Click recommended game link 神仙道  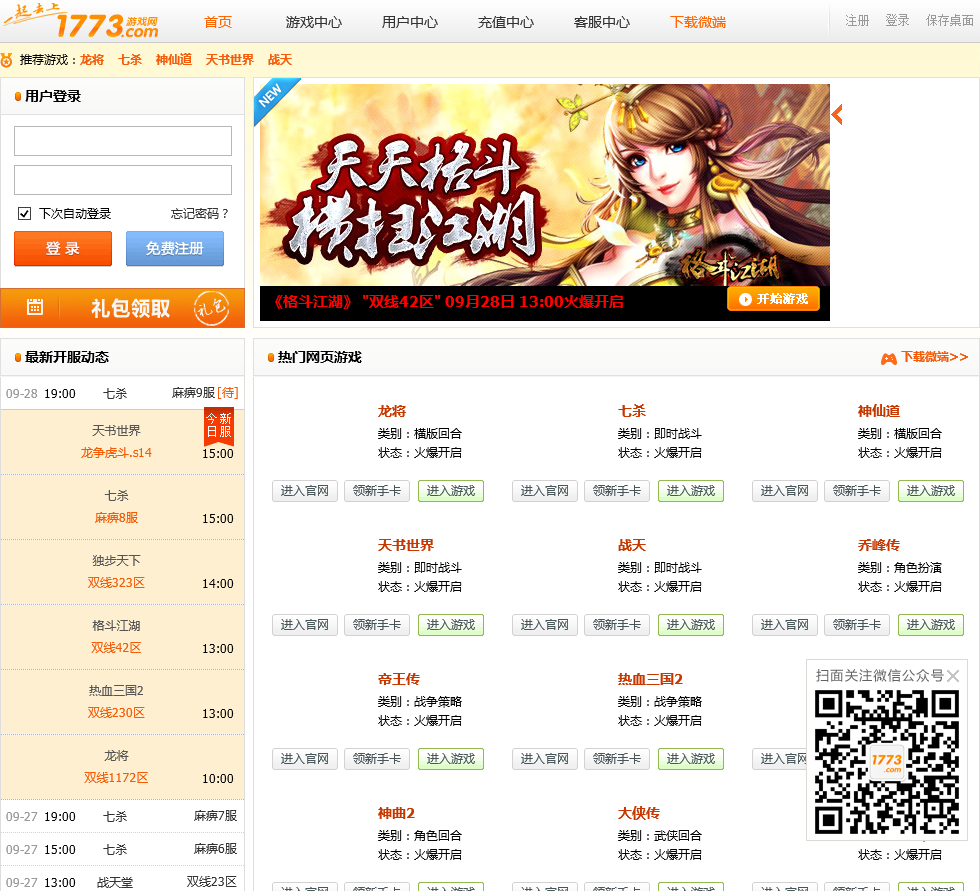[x=174, y=60]
